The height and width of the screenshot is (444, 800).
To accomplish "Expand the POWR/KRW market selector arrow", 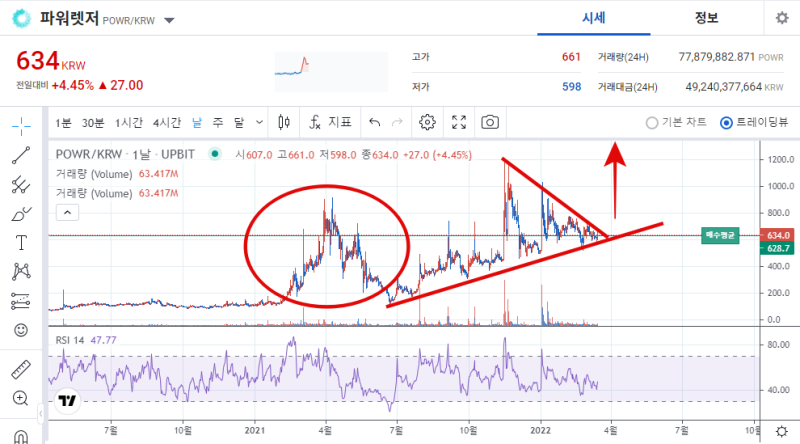I will click(x=169, y=20).
